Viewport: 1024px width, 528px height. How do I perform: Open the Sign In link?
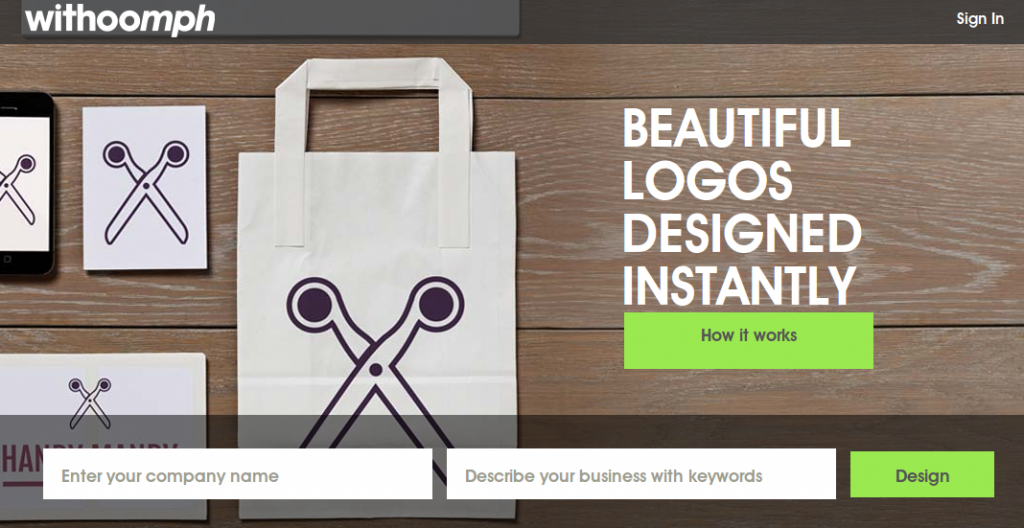(980, 19)
